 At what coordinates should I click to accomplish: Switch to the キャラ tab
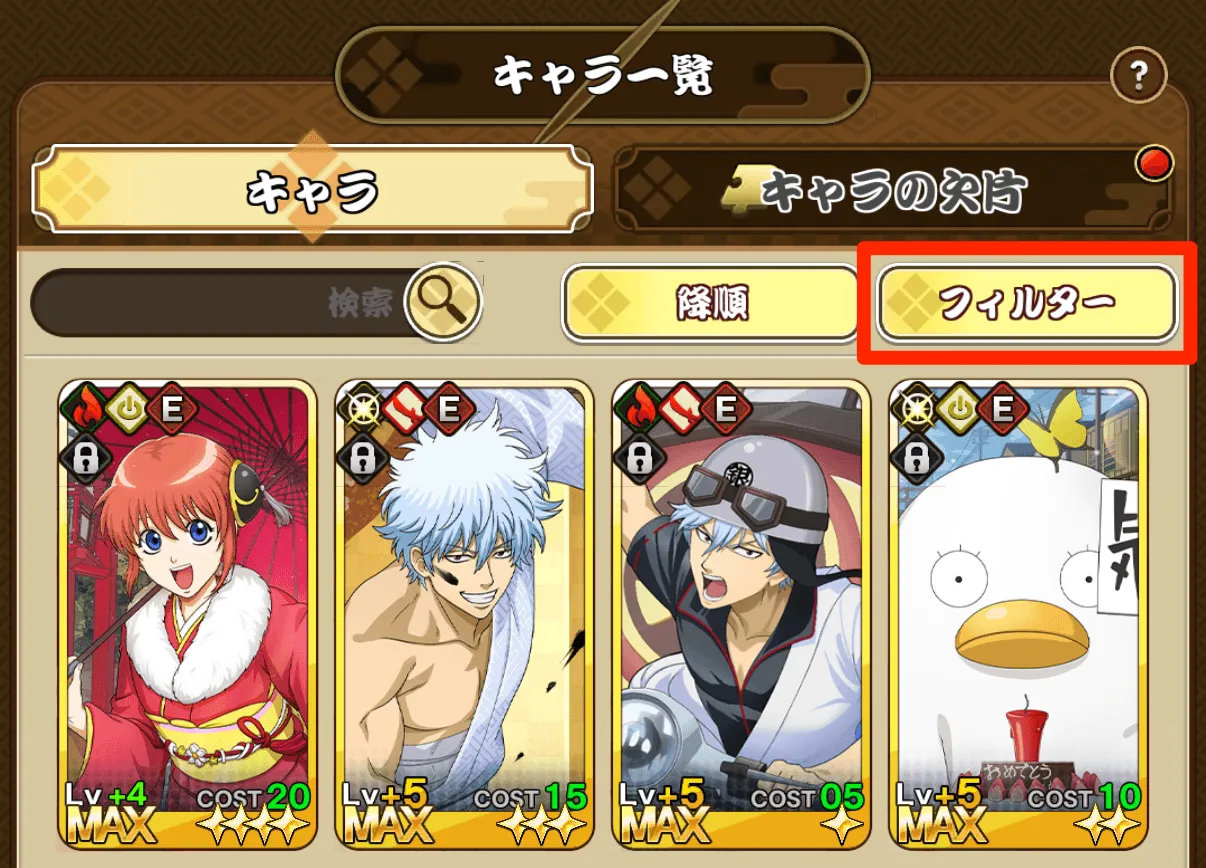[x=313, y=189]
